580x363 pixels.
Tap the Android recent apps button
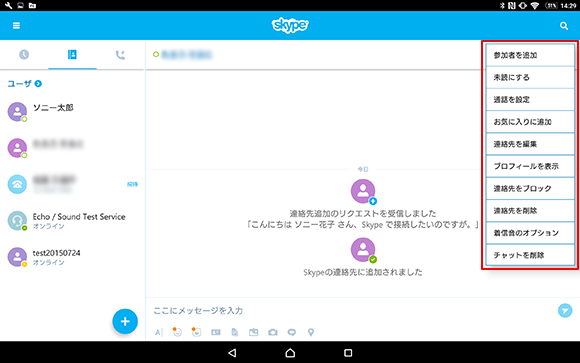(348, 353)
